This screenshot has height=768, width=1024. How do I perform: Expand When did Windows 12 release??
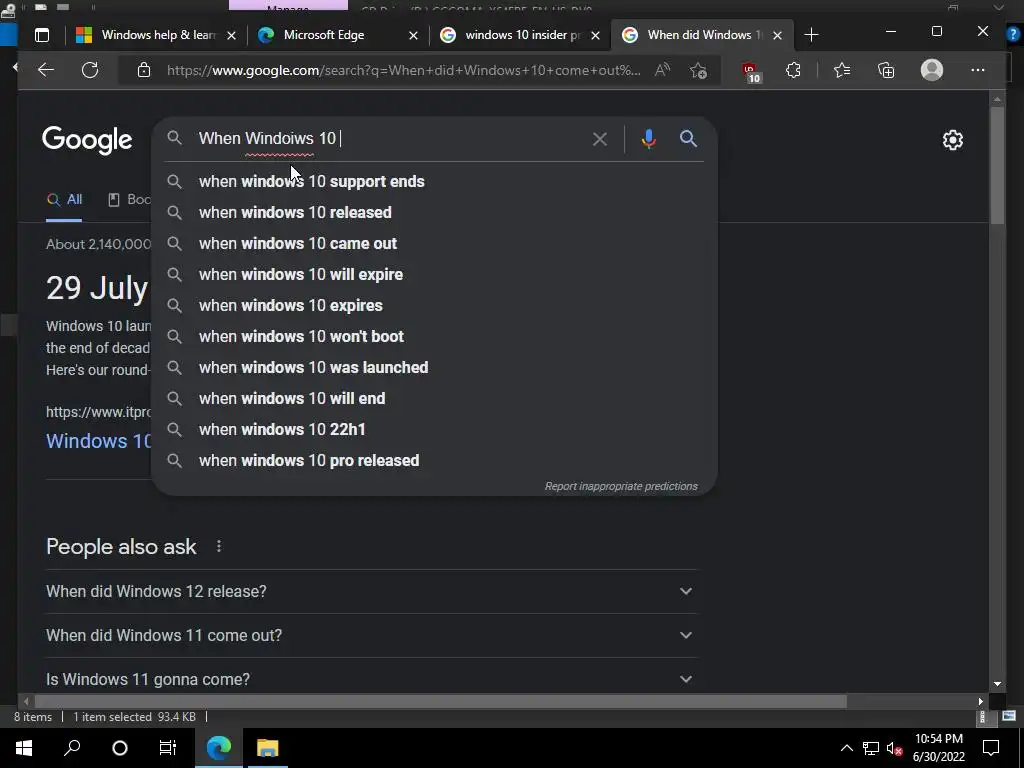pyautogui.click(x=371, y=591)
